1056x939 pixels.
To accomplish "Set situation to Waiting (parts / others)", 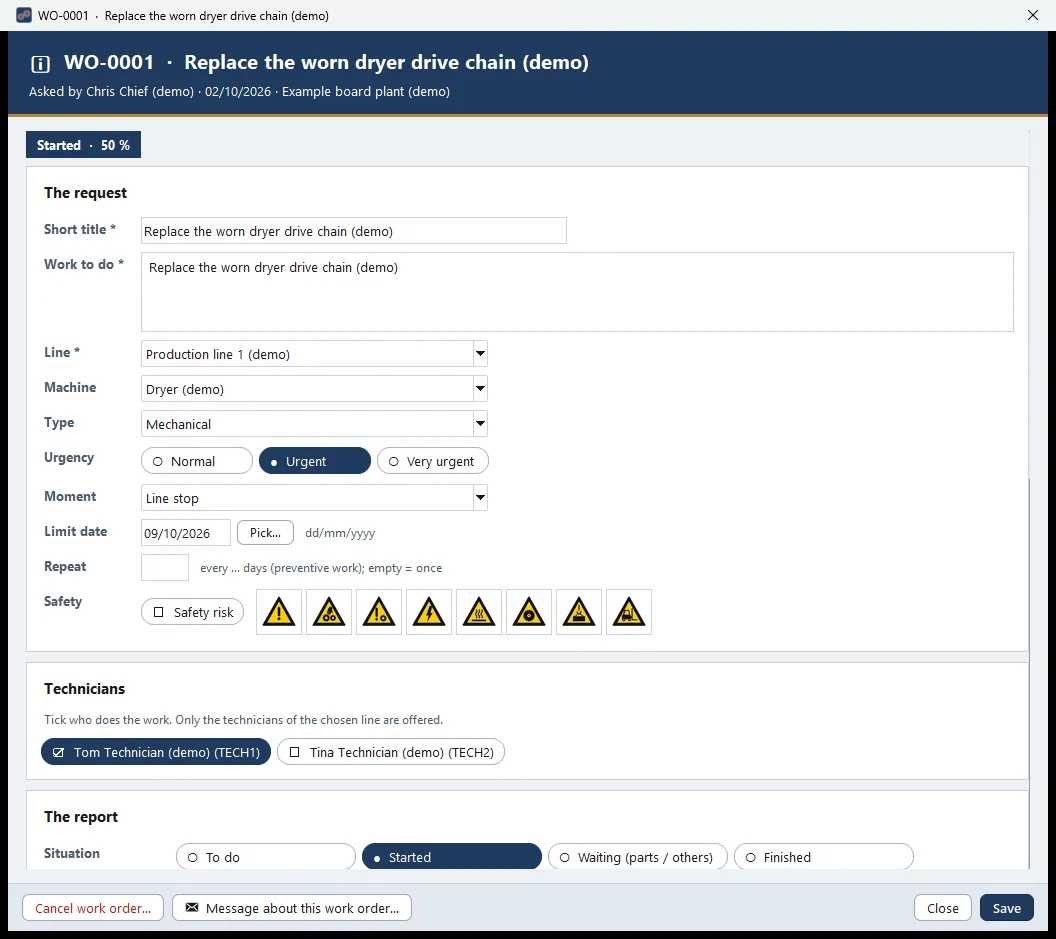I will pyautogui.click(x=637, y=857).
